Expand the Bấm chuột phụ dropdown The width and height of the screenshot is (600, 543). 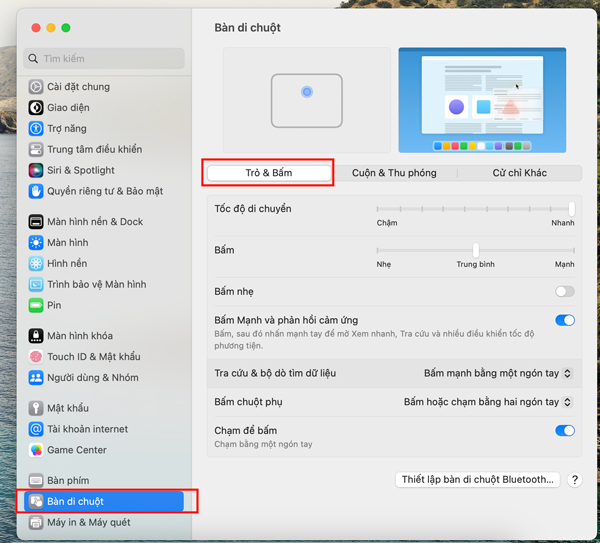pyautogui.click(x=488, y=402)
